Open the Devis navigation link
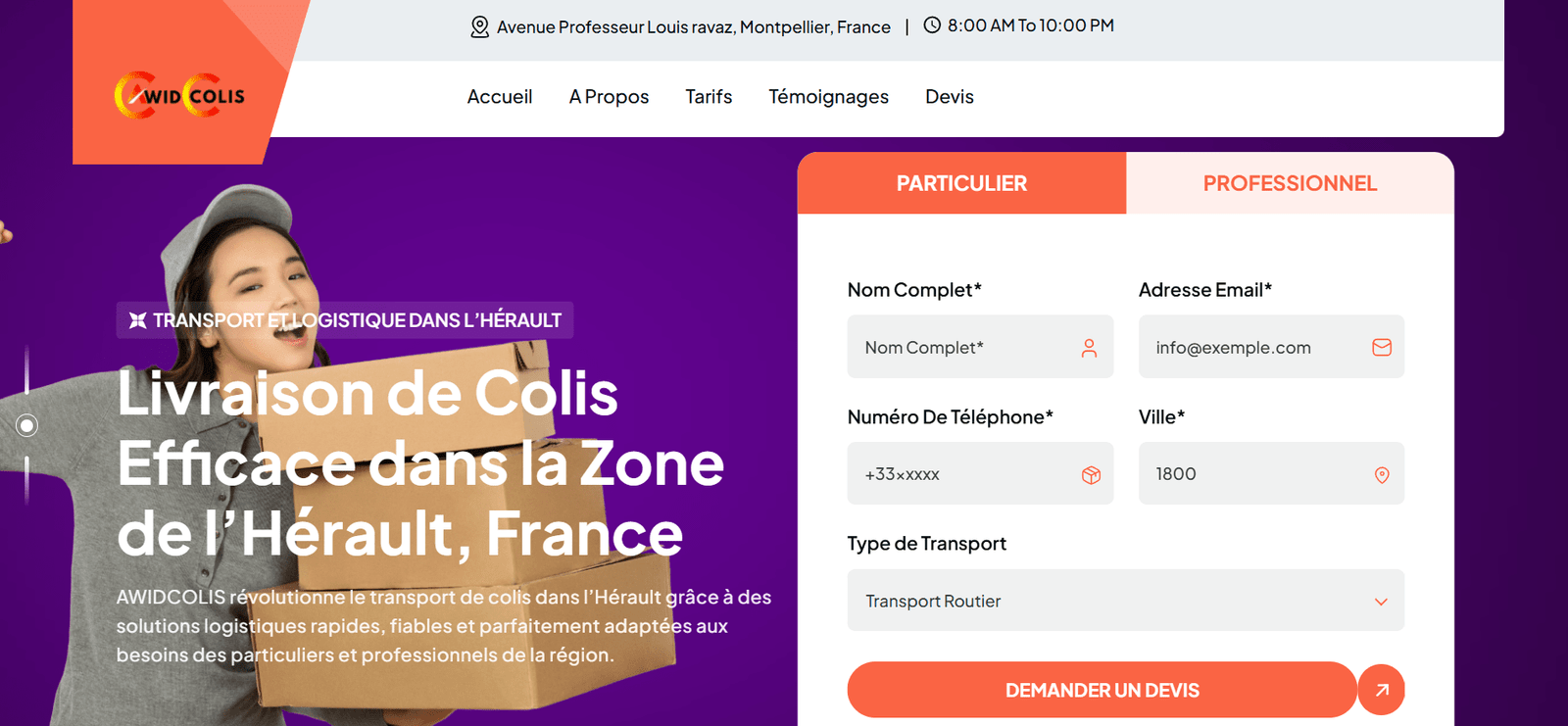The height and width of the screenshot is (726, 1568). click(x=949, y=97)
